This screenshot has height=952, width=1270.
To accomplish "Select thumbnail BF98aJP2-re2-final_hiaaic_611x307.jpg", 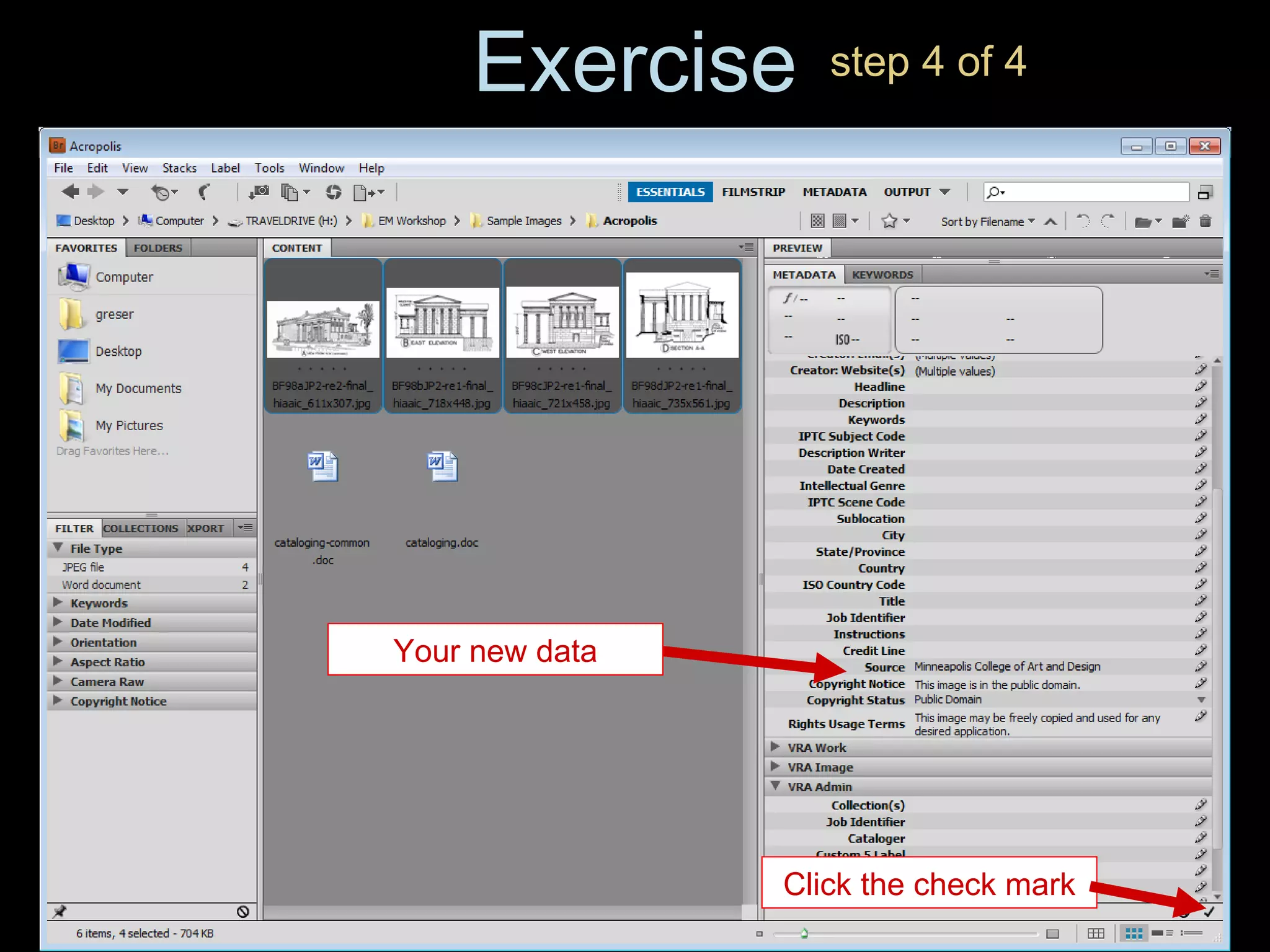I will tap(322, 335).
